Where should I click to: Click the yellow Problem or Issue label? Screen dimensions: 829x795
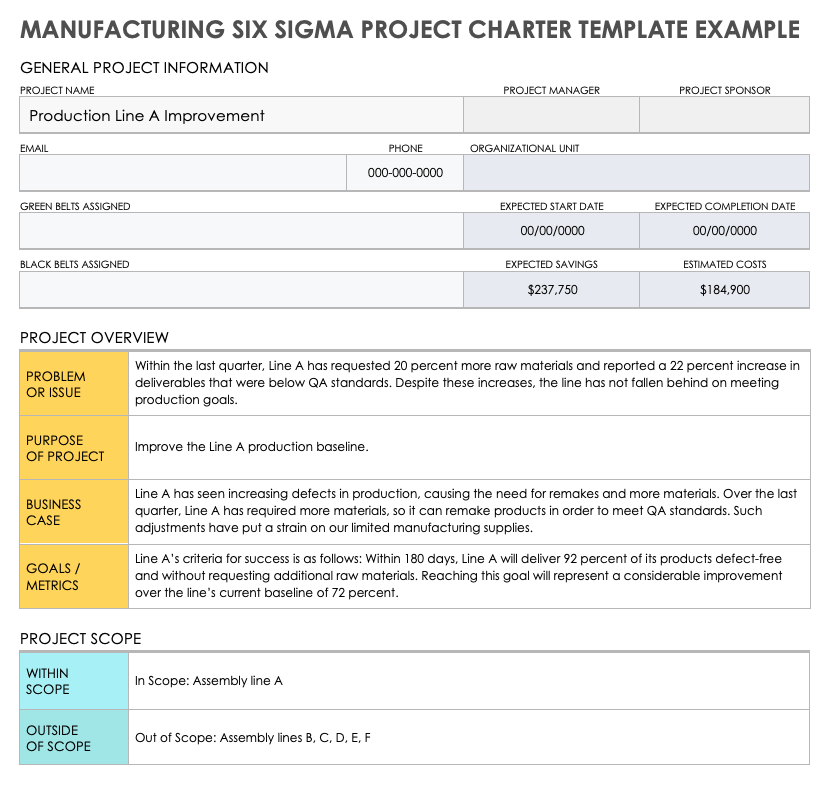pyautogui.click(x=74, y=384)
